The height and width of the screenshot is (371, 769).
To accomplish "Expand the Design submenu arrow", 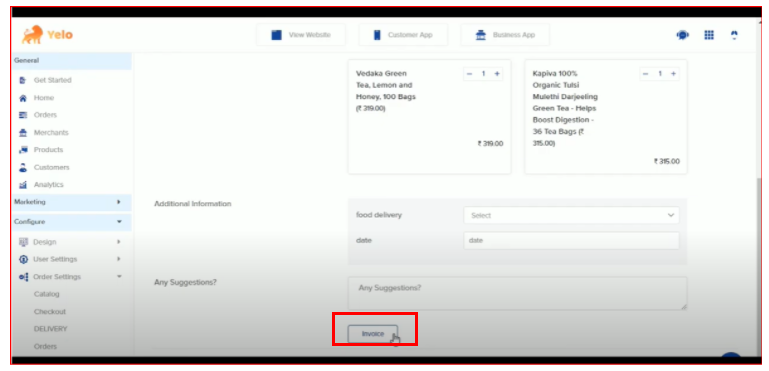I will [x=119, y=242].
